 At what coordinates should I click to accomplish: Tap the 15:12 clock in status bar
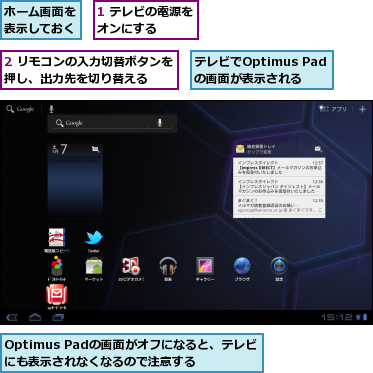click(336, 317)
